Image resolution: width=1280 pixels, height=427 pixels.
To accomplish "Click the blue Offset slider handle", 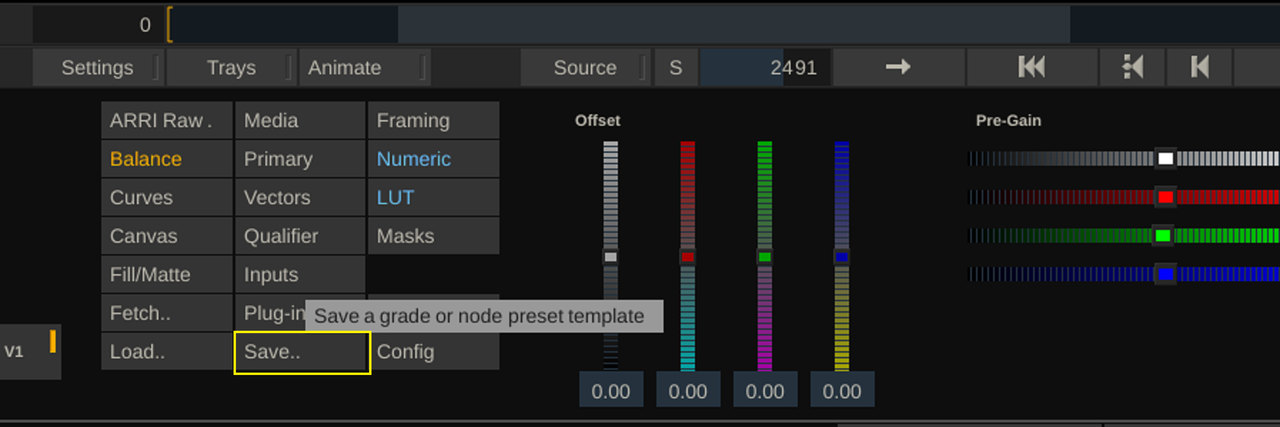I will [x=842, y=257].
